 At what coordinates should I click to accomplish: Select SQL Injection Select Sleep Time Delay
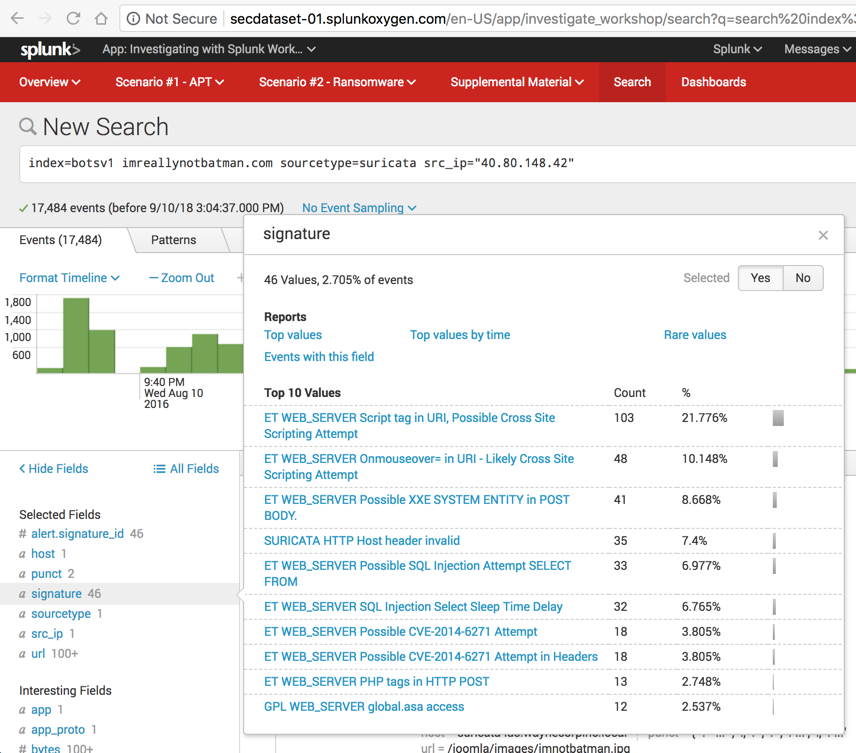pyautogui.click(x=413, y=607)
